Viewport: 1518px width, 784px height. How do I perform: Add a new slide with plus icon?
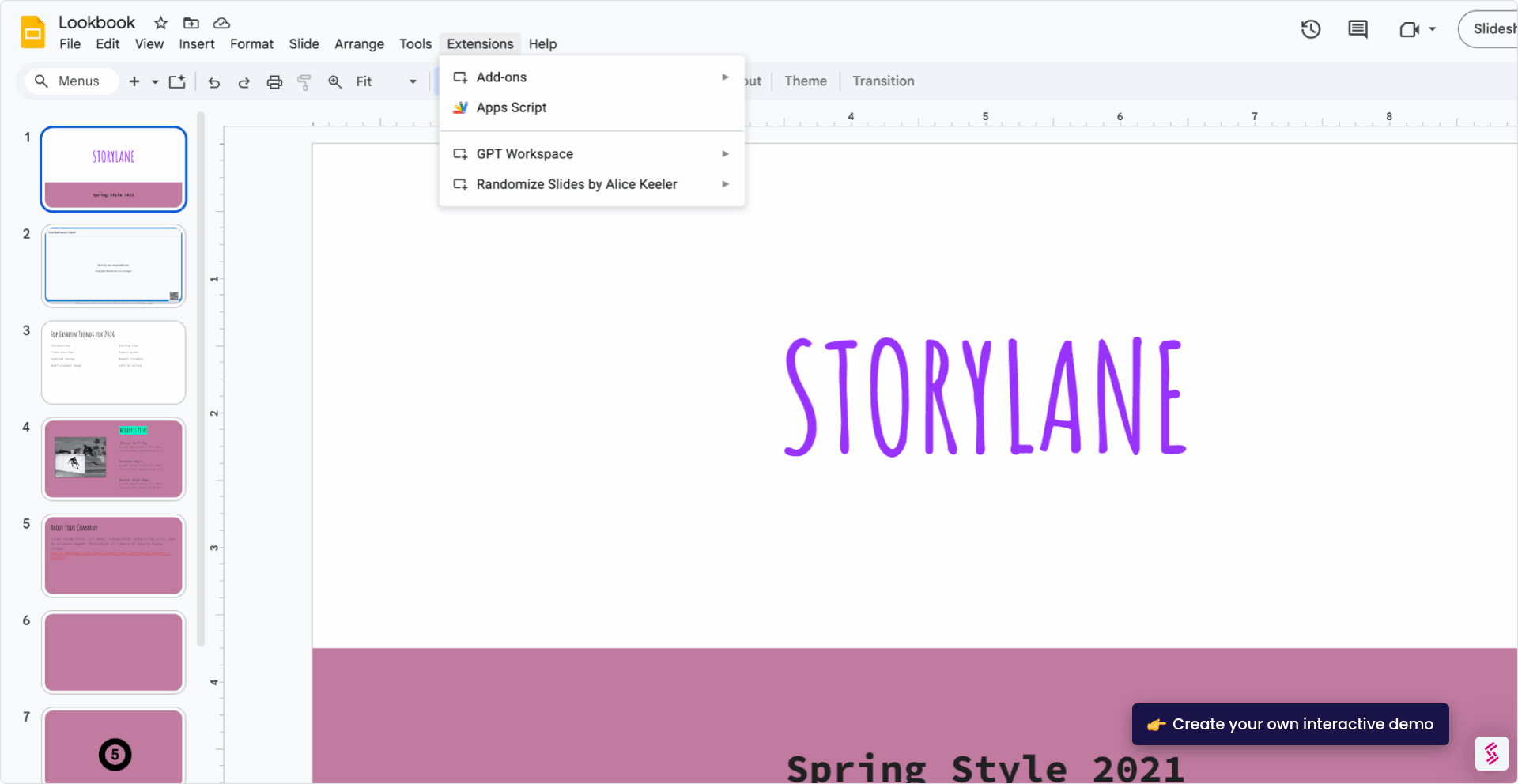[134, 81]
